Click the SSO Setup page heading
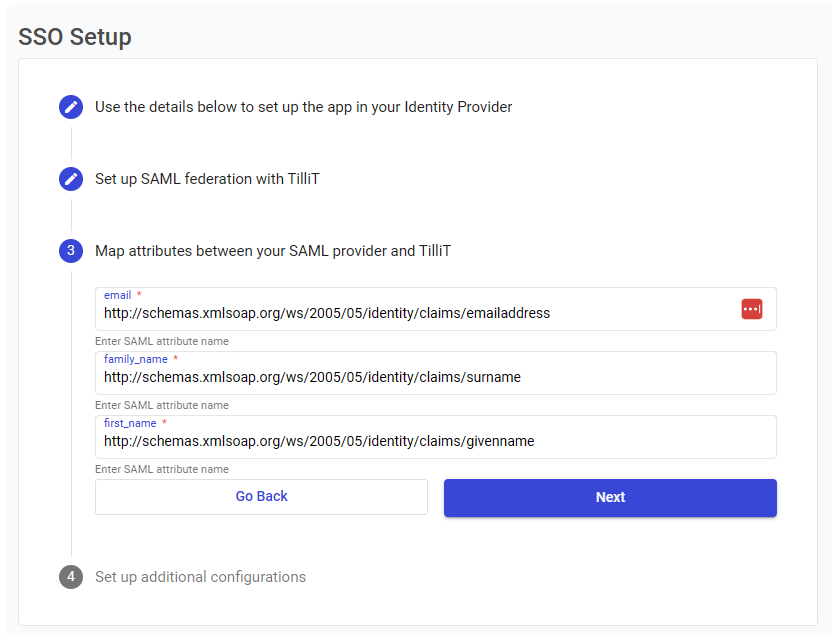 (75, 37)
